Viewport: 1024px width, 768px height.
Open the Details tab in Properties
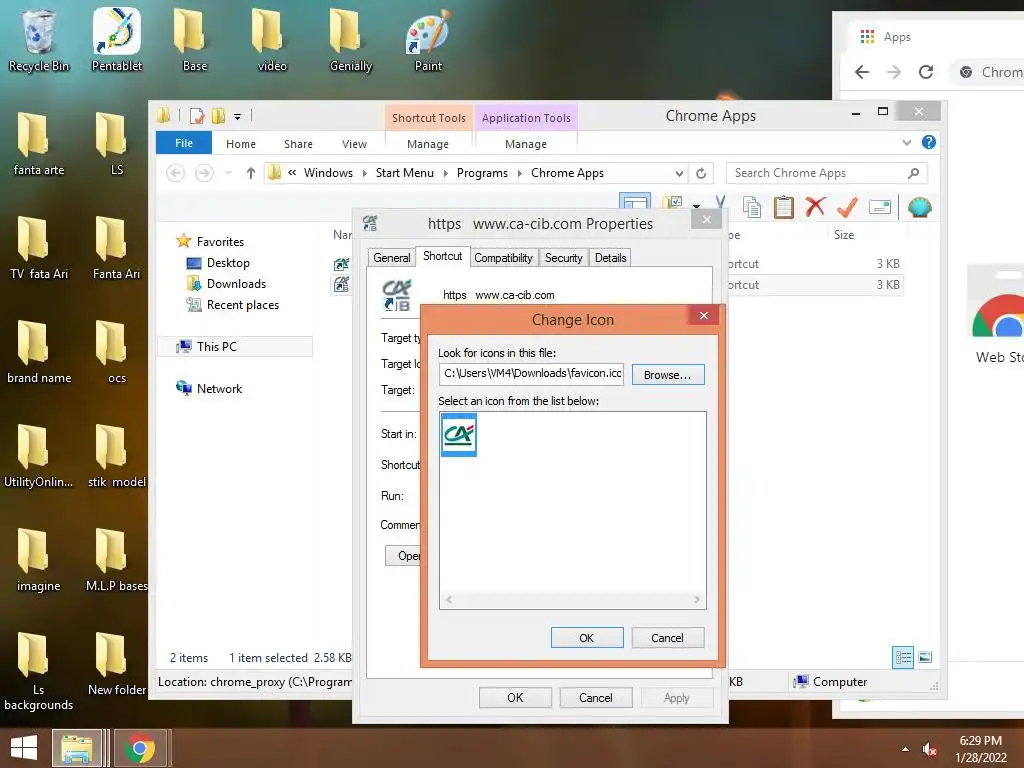tap(611, 258)
